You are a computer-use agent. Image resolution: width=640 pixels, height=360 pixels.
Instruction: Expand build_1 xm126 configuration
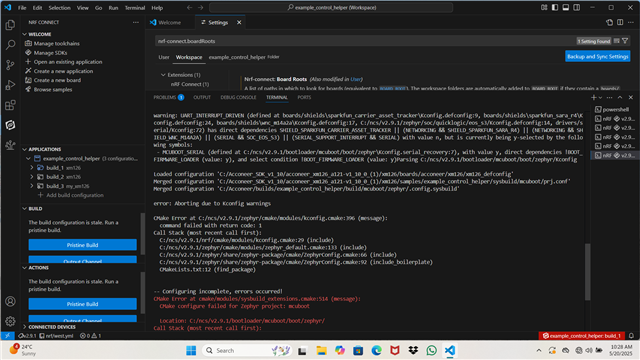(x=32, y=168)
